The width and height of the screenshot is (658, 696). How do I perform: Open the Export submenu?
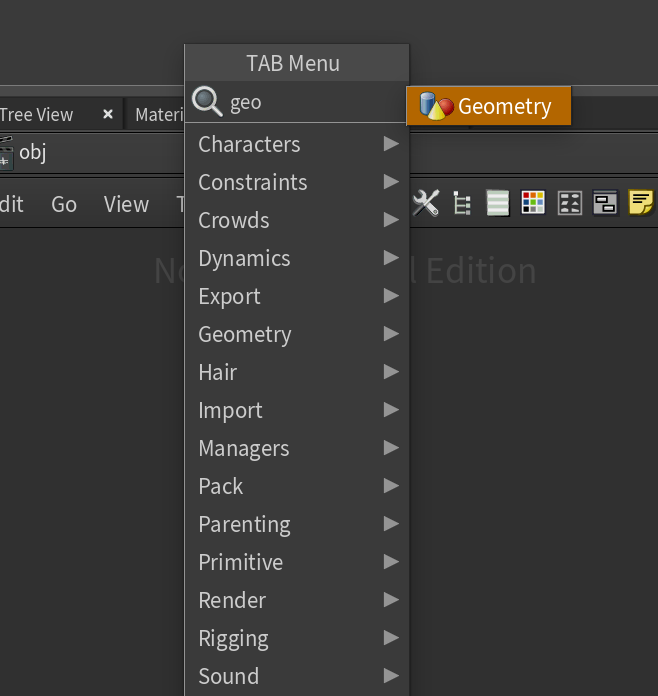coord(297,296)
